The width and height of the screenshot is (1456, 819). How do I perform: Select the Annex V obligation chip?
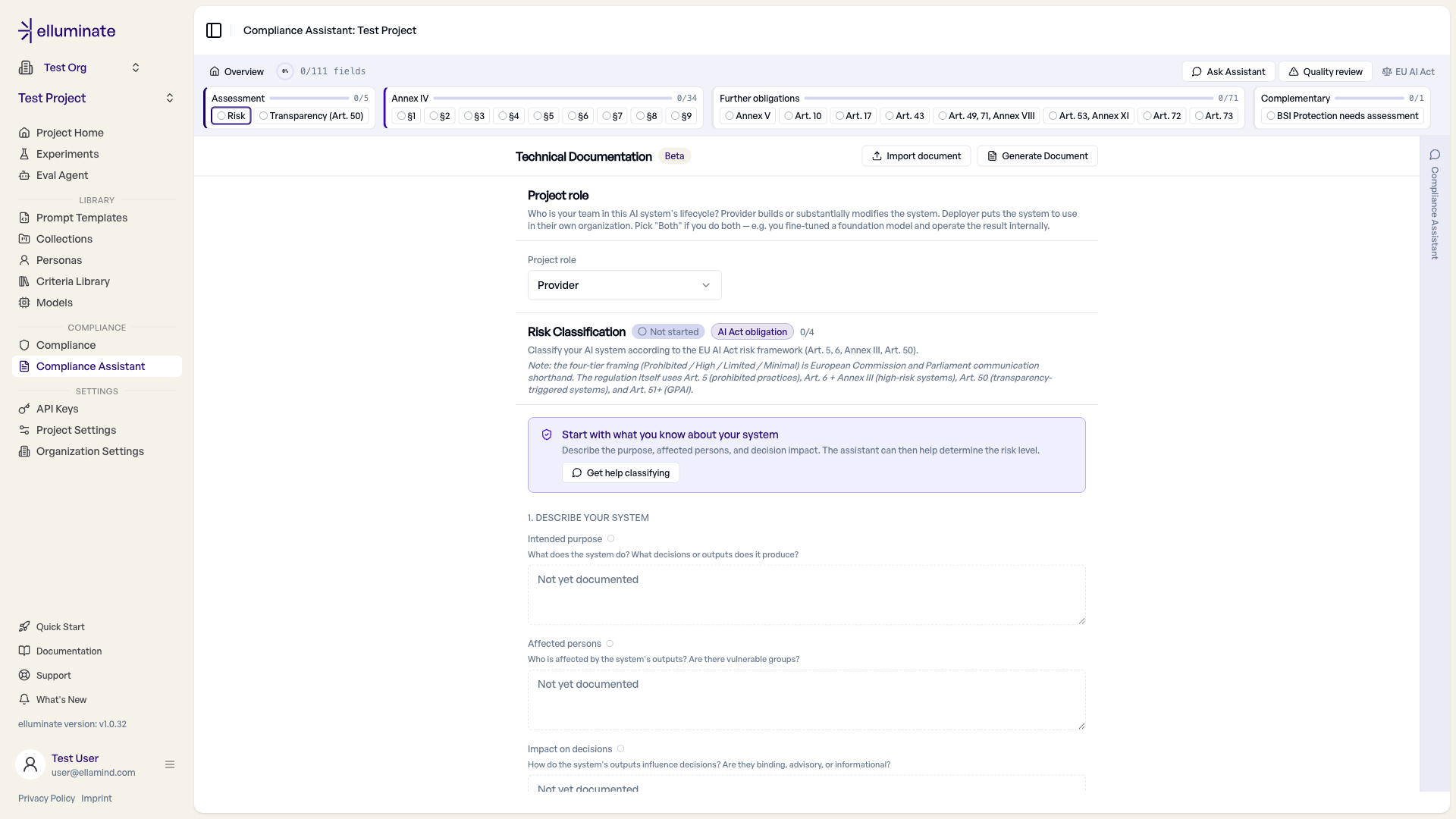coord(748,116)
